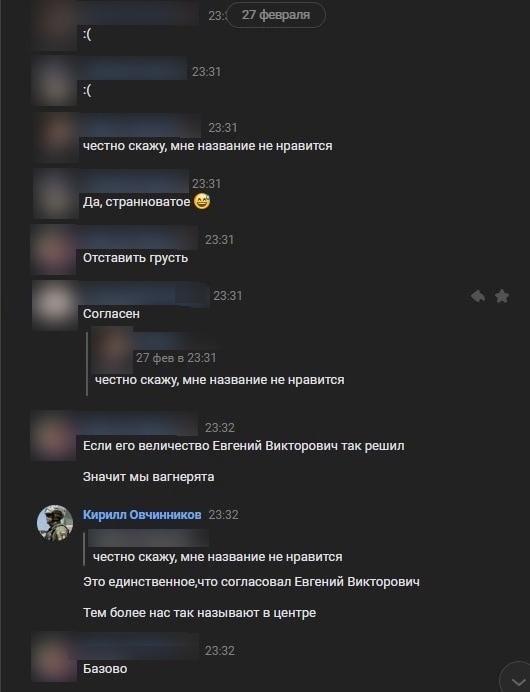Viewport: 530px width, 692px height.
Task: Open Кирилл Овчинников's avatar photo
Action: click(x=55, y=523)
